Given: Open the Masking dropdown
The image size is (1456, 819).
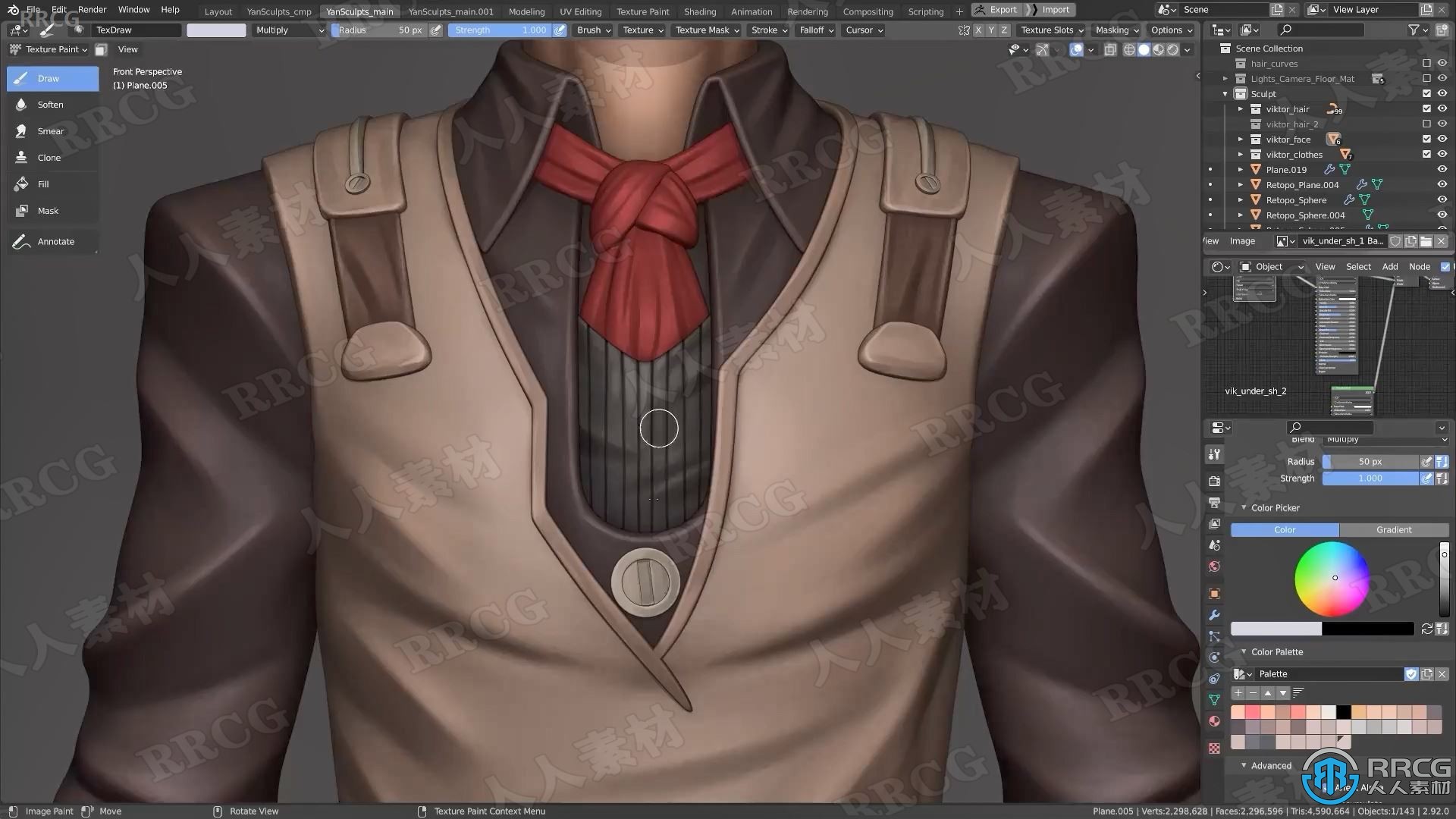Looking at the screenshot, I should tap(1116, 30).
